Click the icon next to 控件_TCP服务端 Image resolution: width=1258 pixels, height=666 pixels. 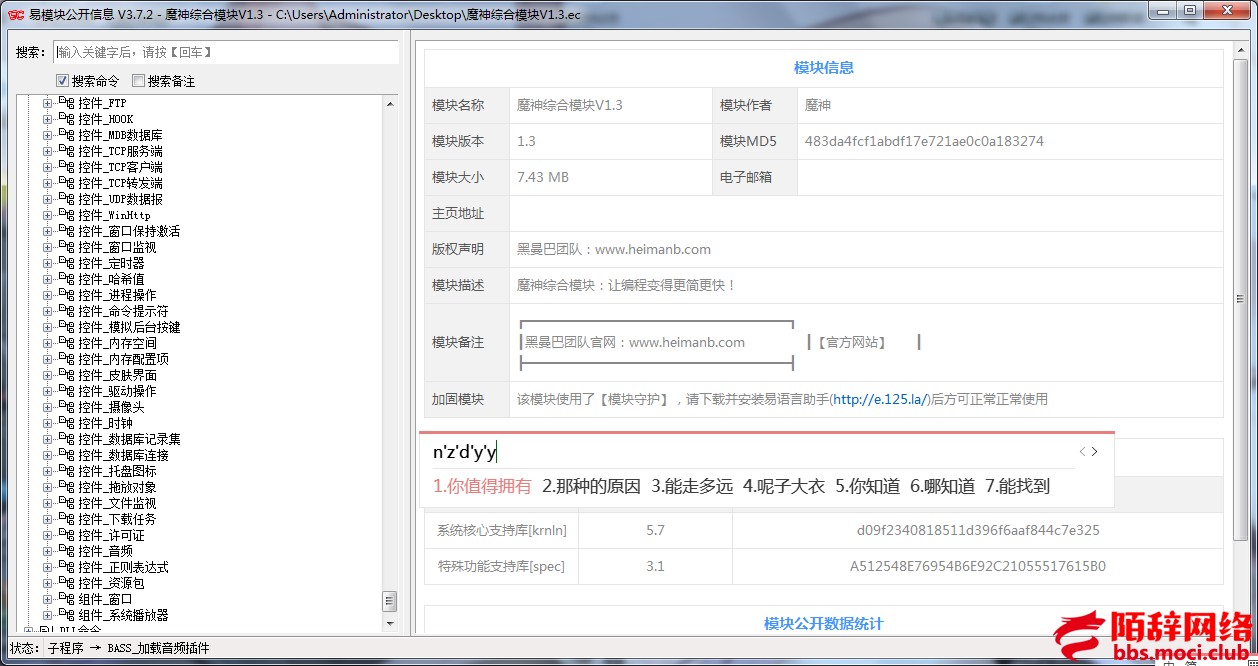click(x=67, y=151)
